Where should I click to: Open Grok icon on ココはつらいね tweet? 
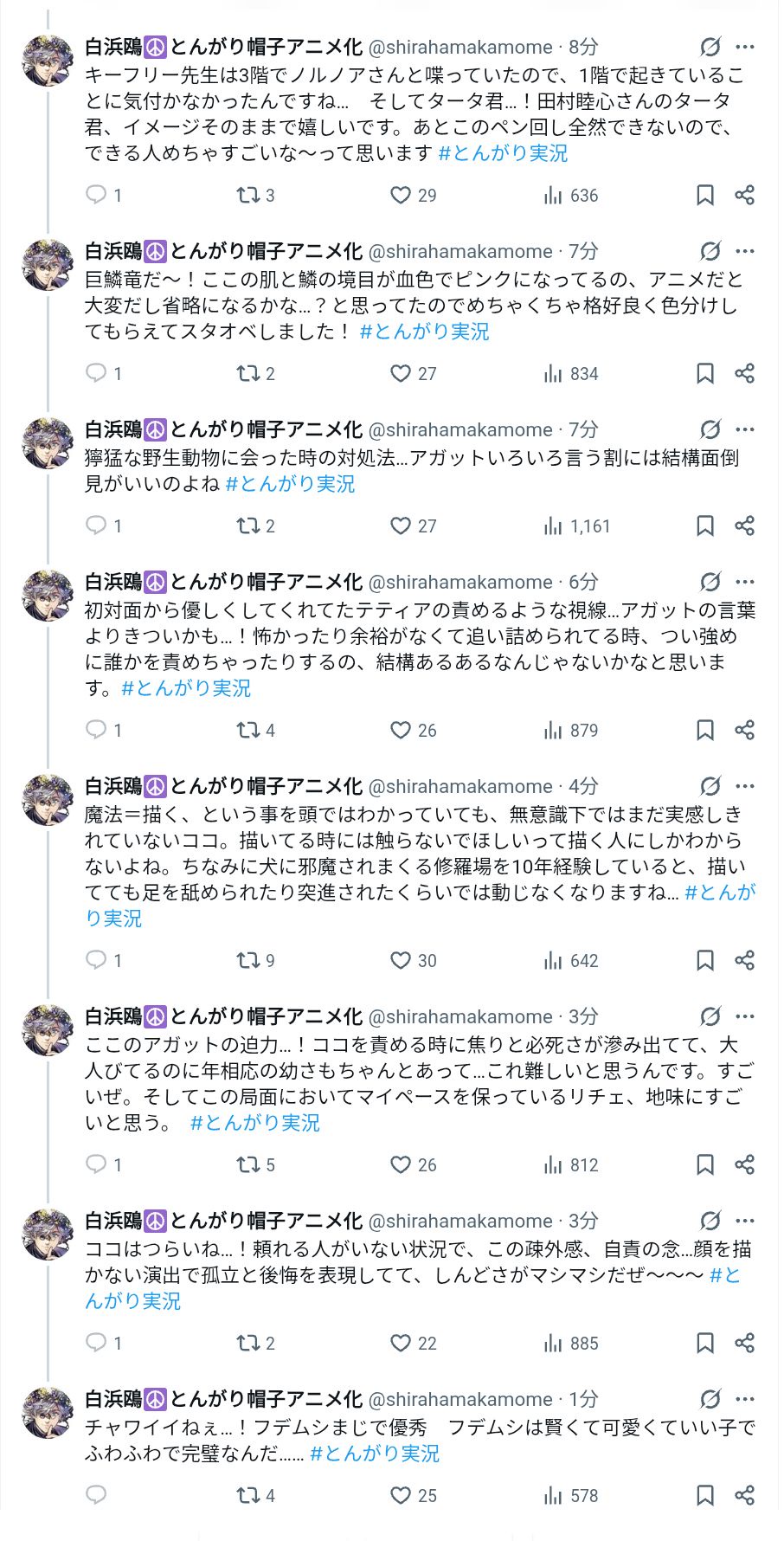710,1221
